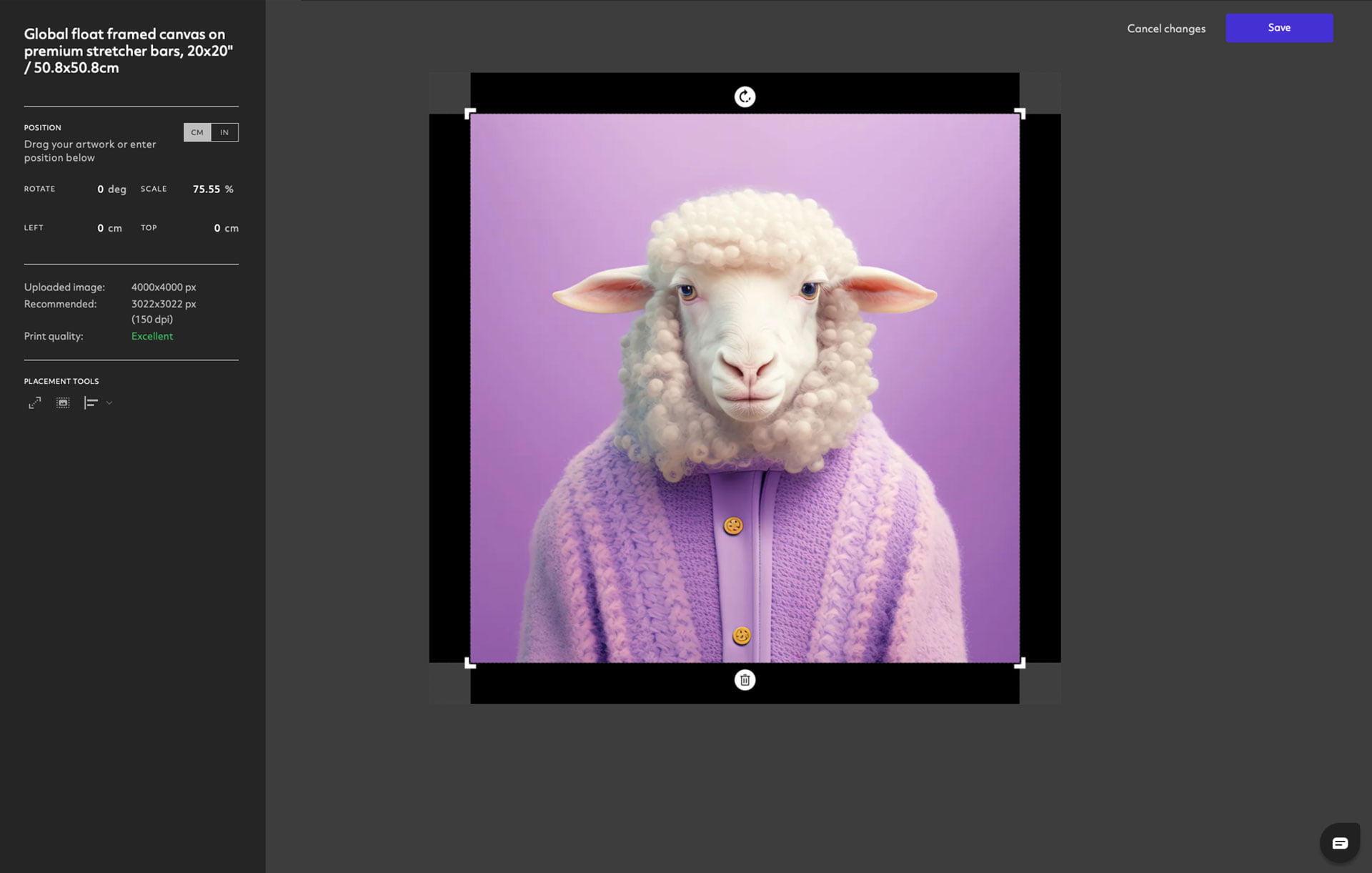Click the sheep portrait canvas thumbnail

[744, 388]
